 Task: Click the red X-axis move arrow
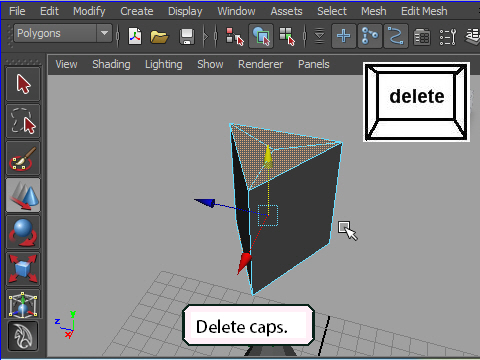[244, 263]
